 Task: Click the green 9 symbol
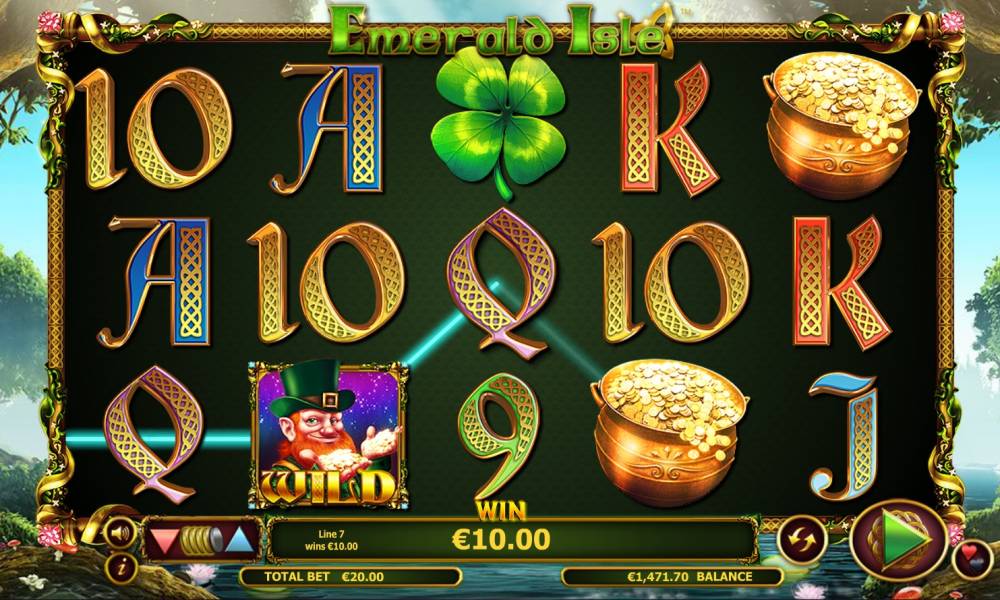pos(501,435)
